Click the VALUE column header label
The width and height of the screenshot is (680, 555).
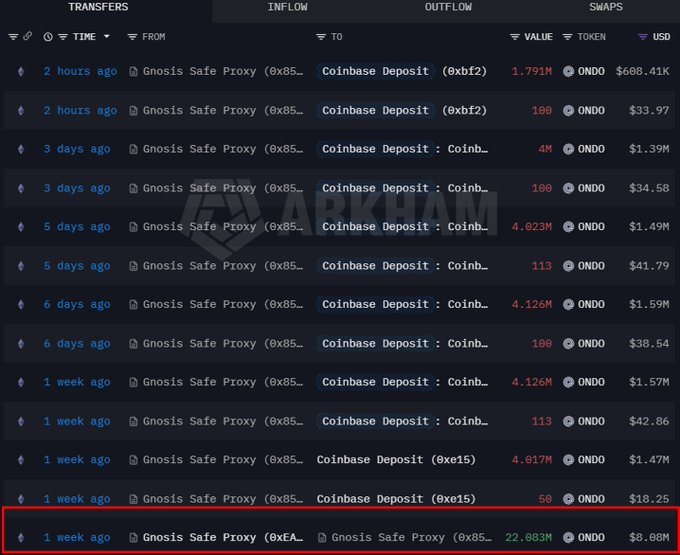pos(538,37)
